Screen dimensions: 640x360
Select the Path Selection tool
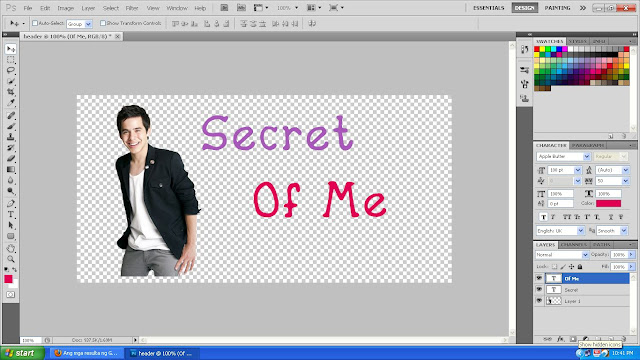point(11,225)
